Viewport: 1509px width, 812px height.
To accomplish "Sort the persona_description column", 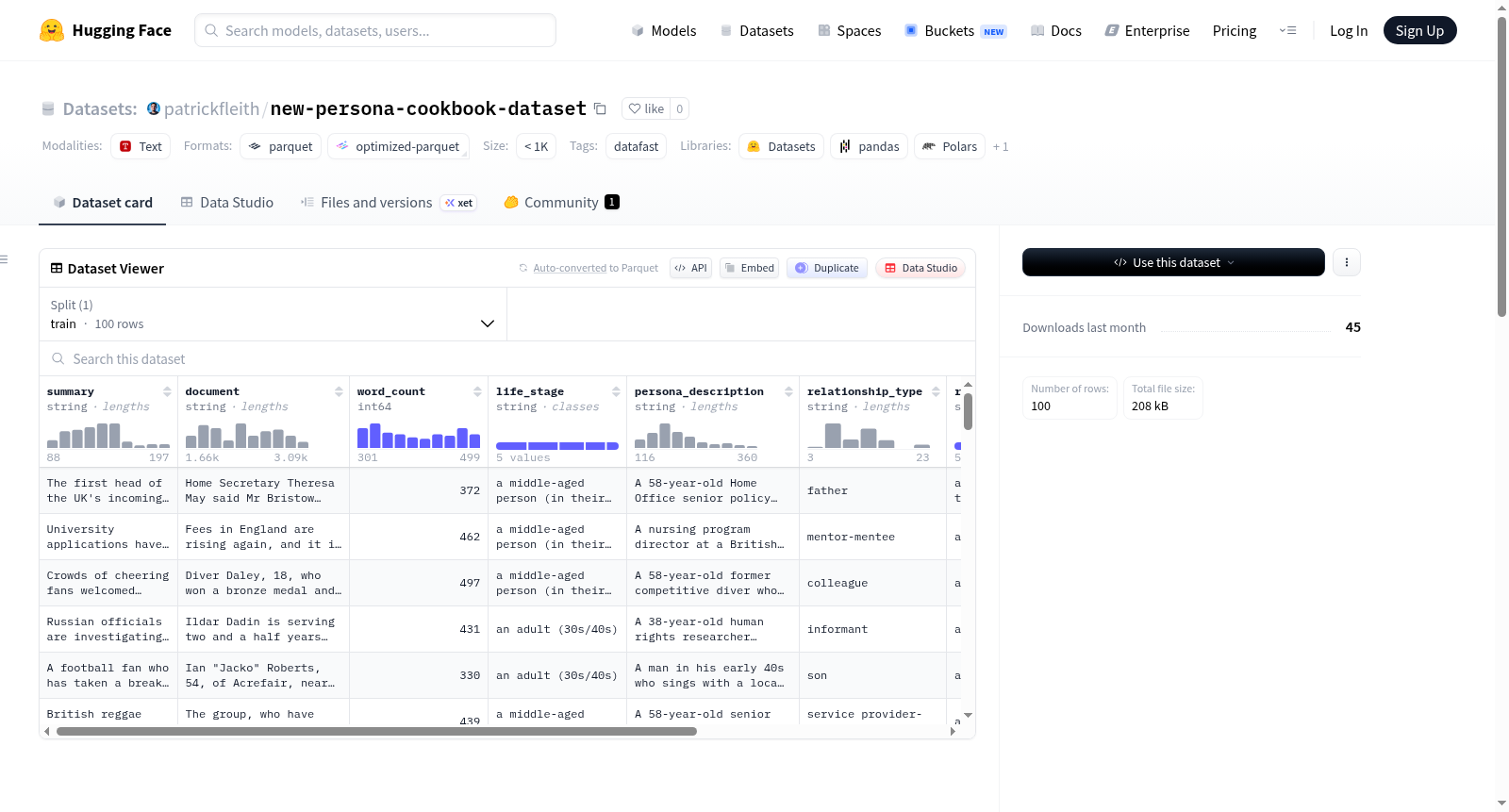I will pos(788,391).
